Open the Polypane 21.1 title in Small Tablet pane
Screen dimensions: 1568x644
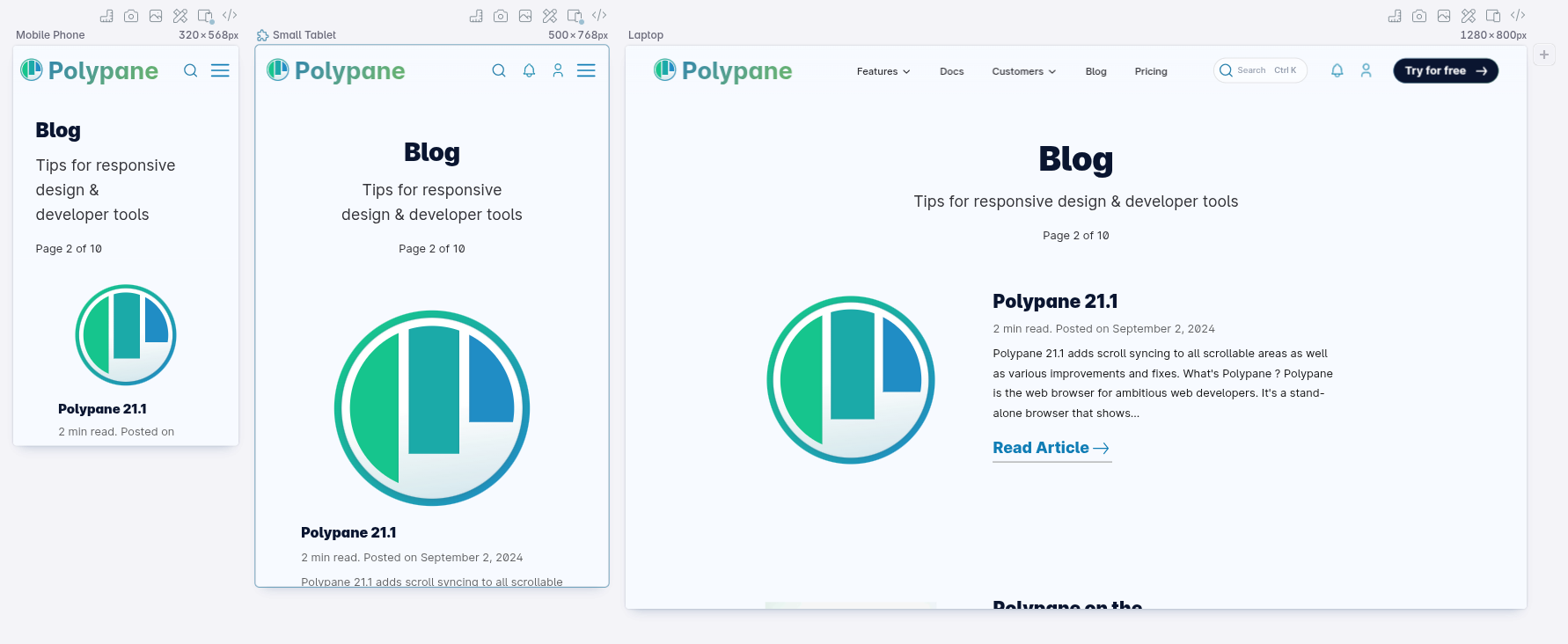coord(348,532)
